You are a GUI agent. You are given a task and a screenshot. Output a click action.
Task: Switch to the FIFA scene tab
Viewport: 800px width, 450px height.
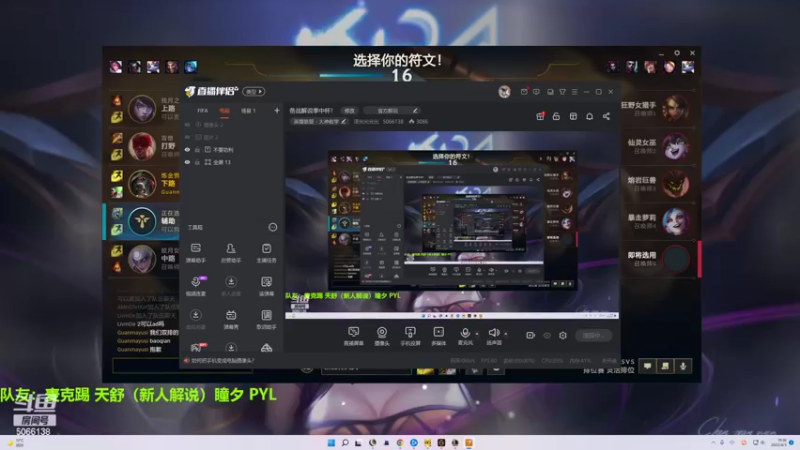203,111
